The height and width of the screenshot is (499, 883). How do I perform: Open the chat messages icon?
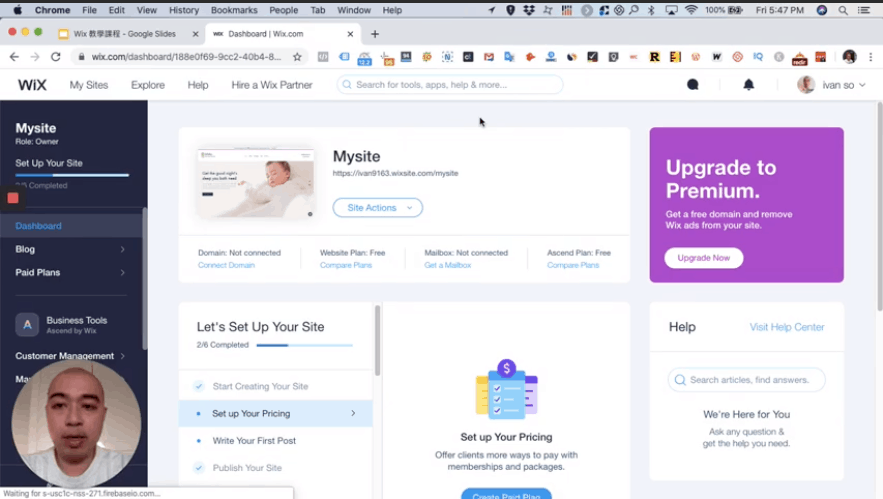(x=693, y=85)
